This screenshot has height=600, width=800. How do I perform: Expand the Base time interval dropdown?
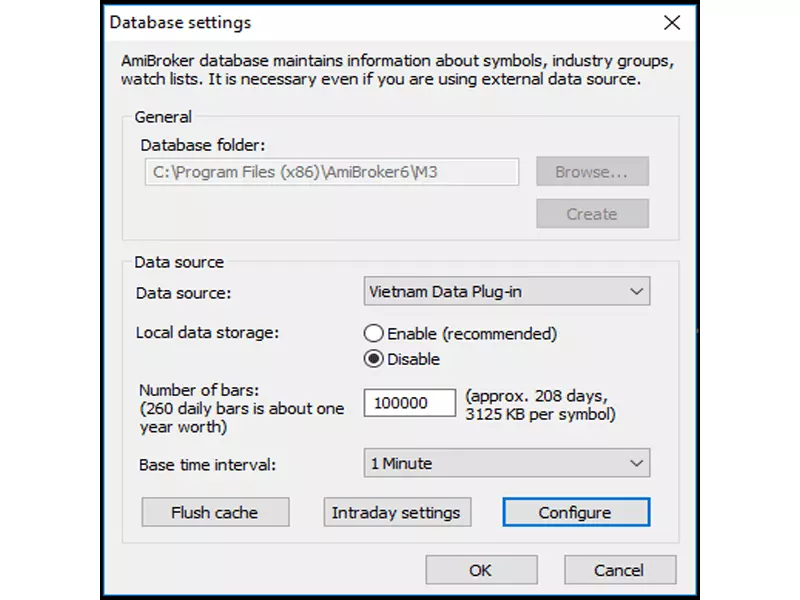click(507, 463)
